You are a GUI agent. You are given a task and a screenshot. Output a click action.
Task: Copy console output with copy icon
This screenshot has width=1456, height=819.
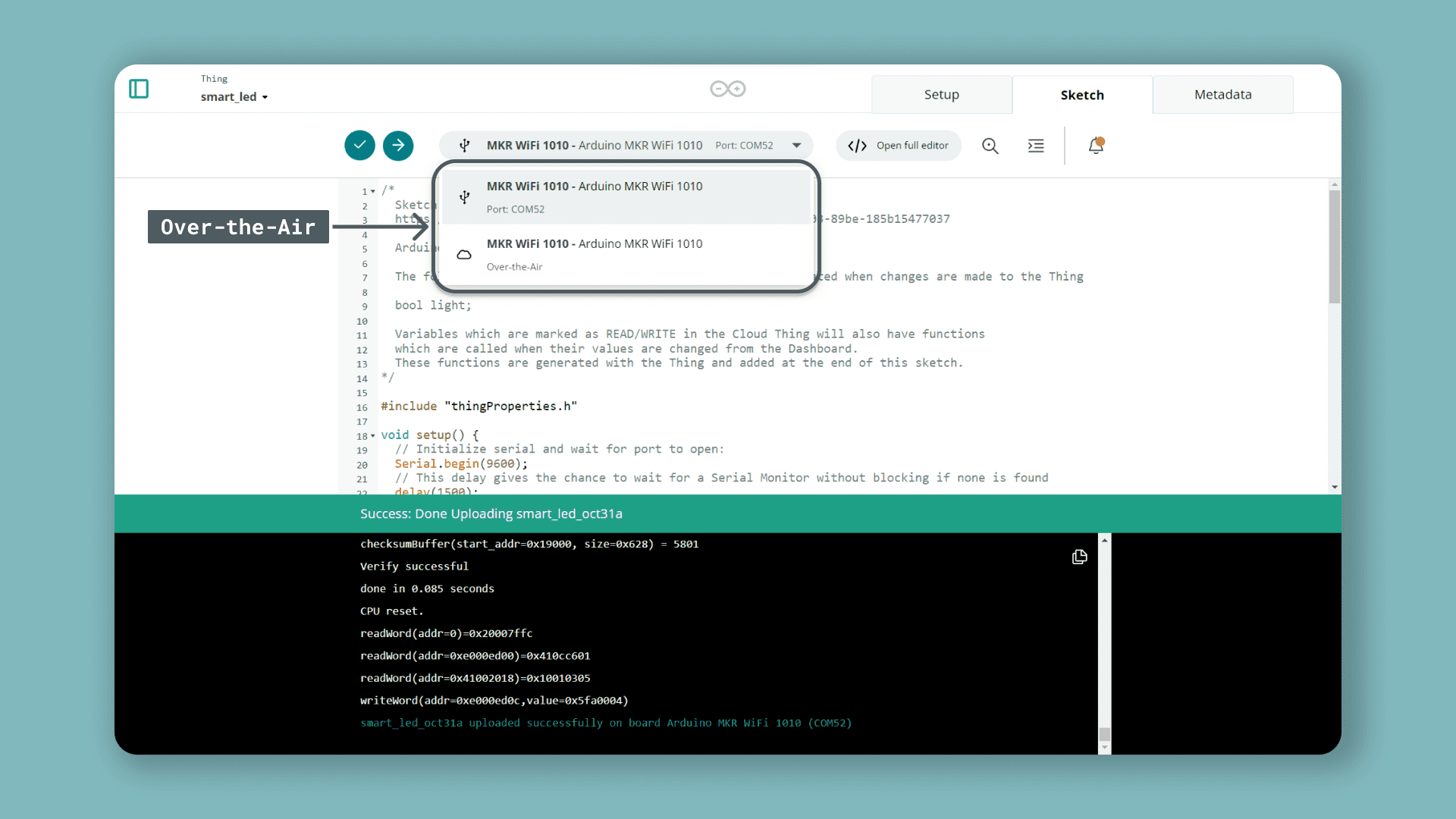[1079, 557]
